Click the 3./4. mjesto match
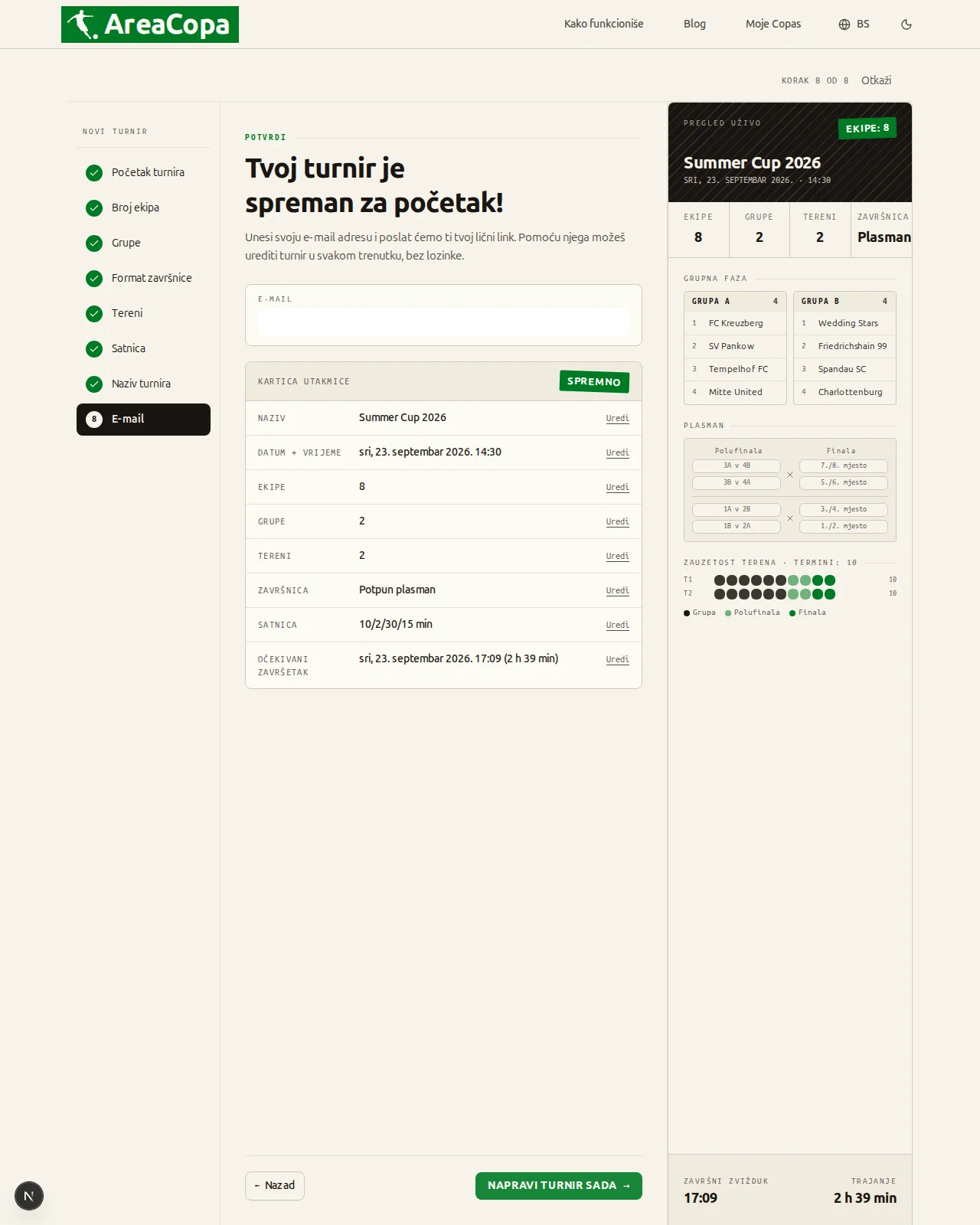Viewport: 980px width, 1225px height. 844,509
